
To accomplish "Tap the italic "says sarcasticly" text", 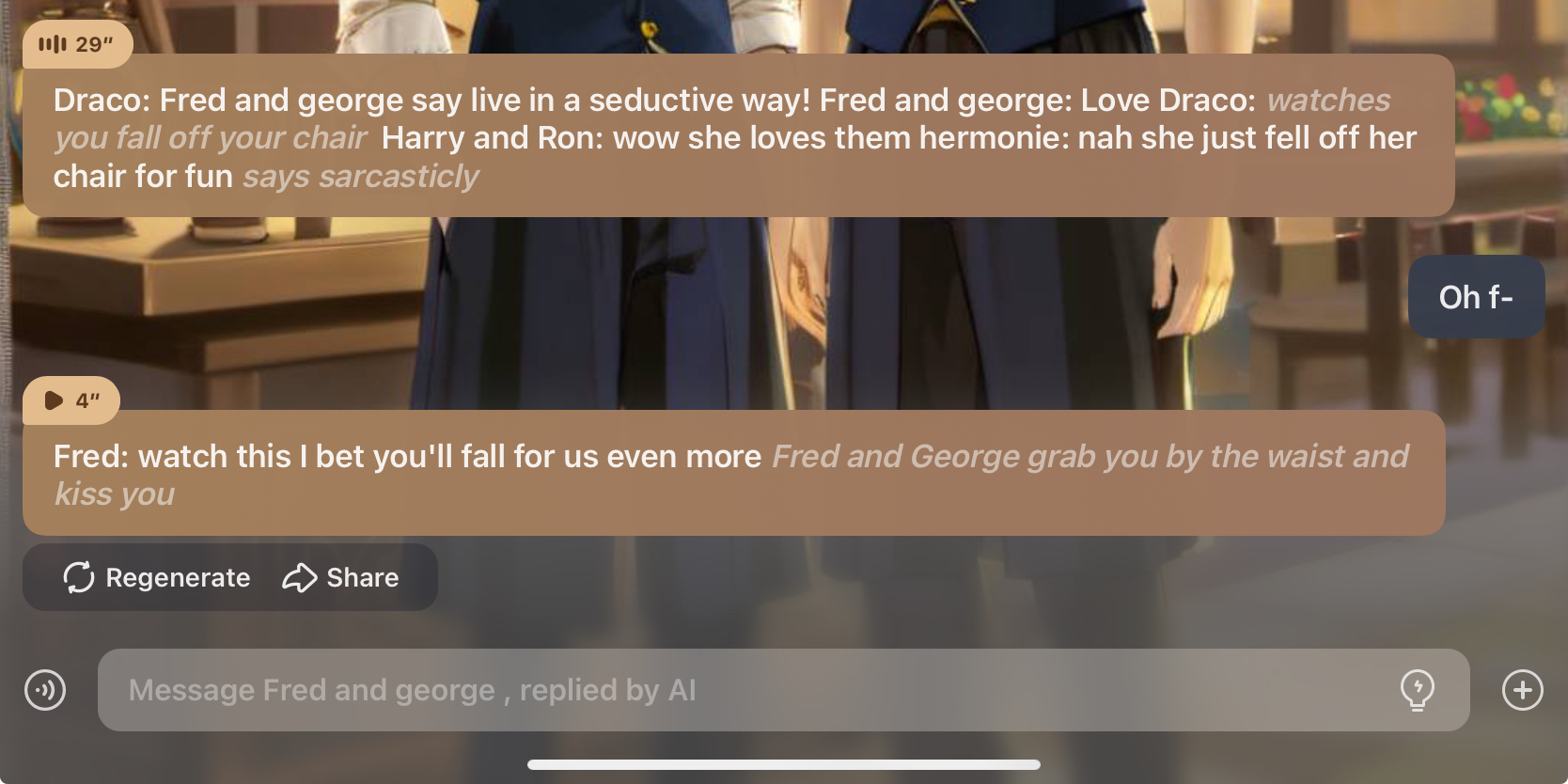I will tap(361, 176).
